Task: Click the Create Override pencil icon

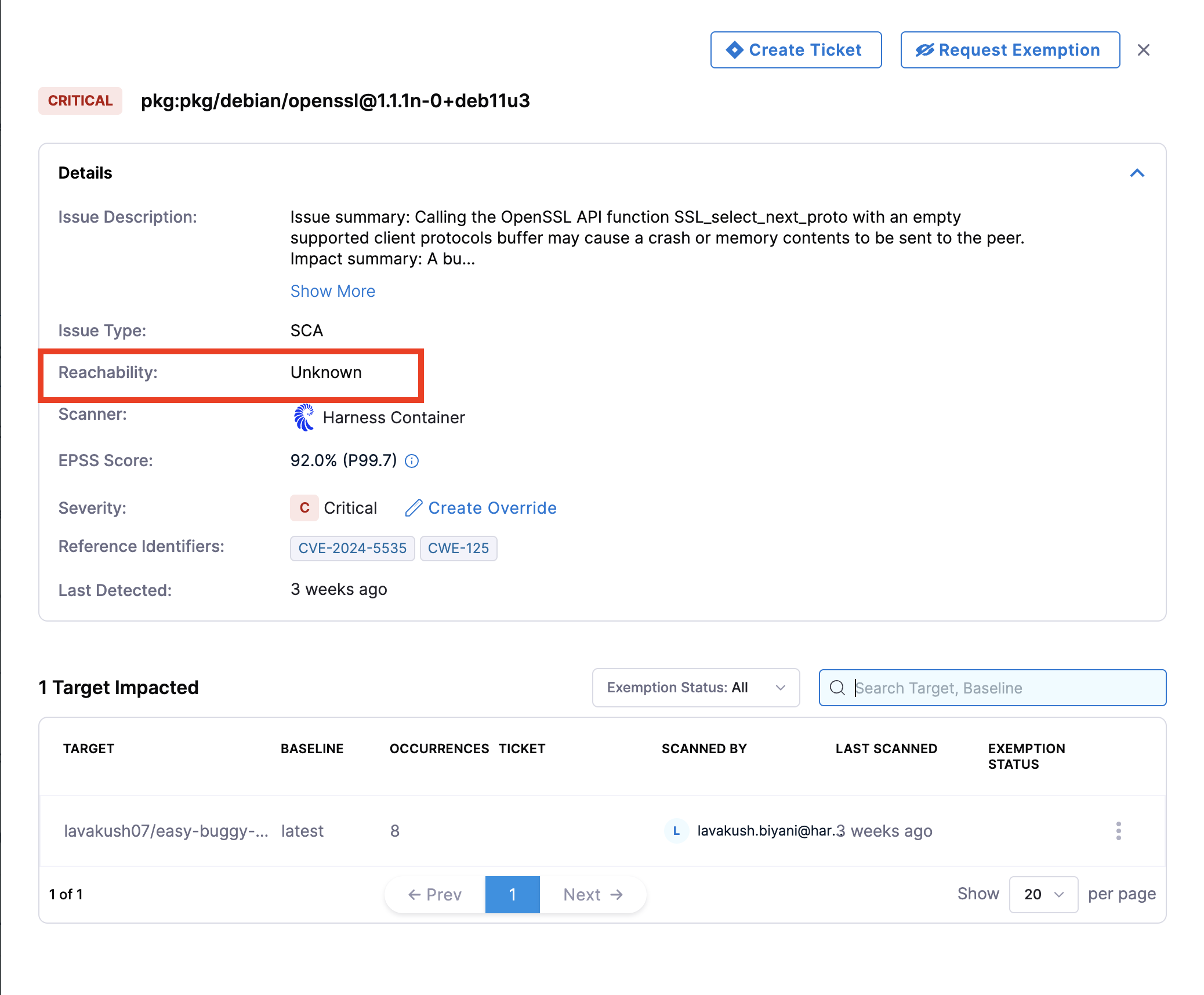Action: pyautogui.click(x=414, y=508)
